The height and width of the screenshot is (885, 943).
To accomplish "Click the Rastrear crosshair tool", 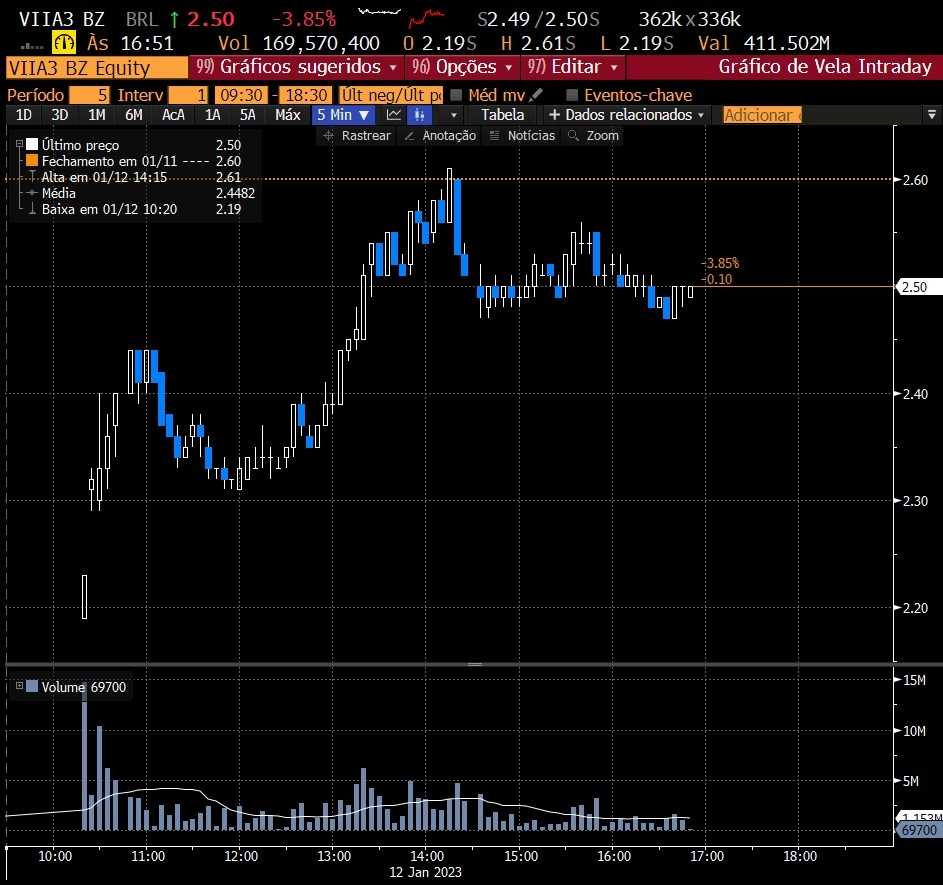I will 358,136.
